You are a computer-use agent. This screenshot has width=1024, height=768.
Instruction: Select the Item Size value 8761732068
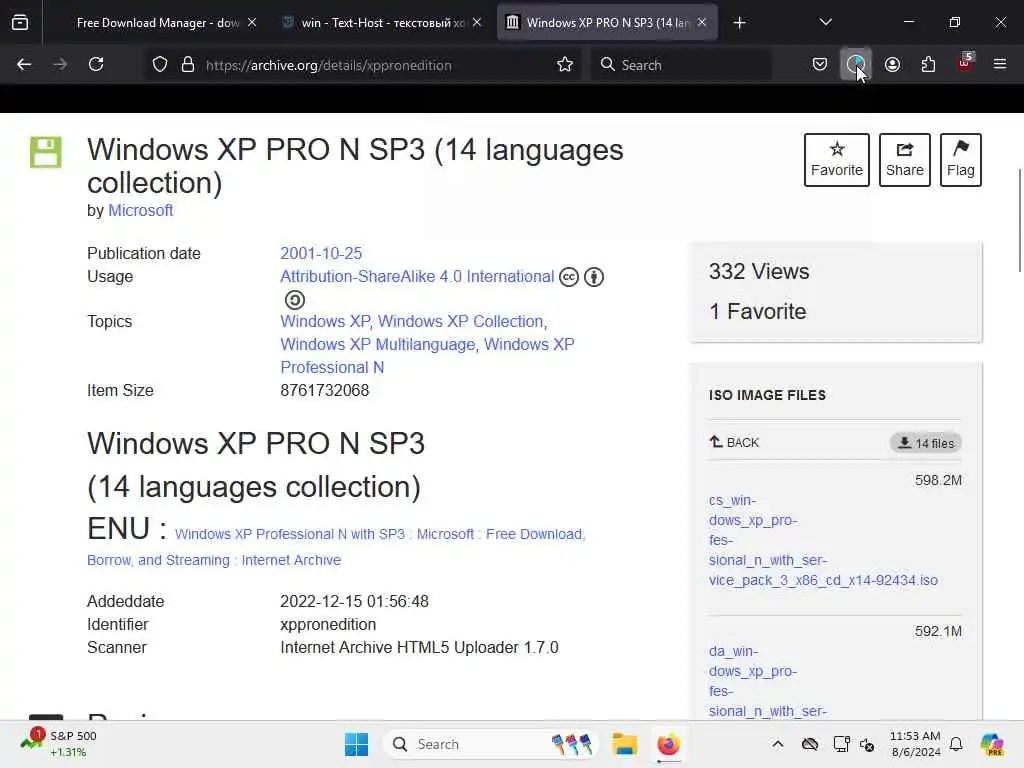coord(325,391)
